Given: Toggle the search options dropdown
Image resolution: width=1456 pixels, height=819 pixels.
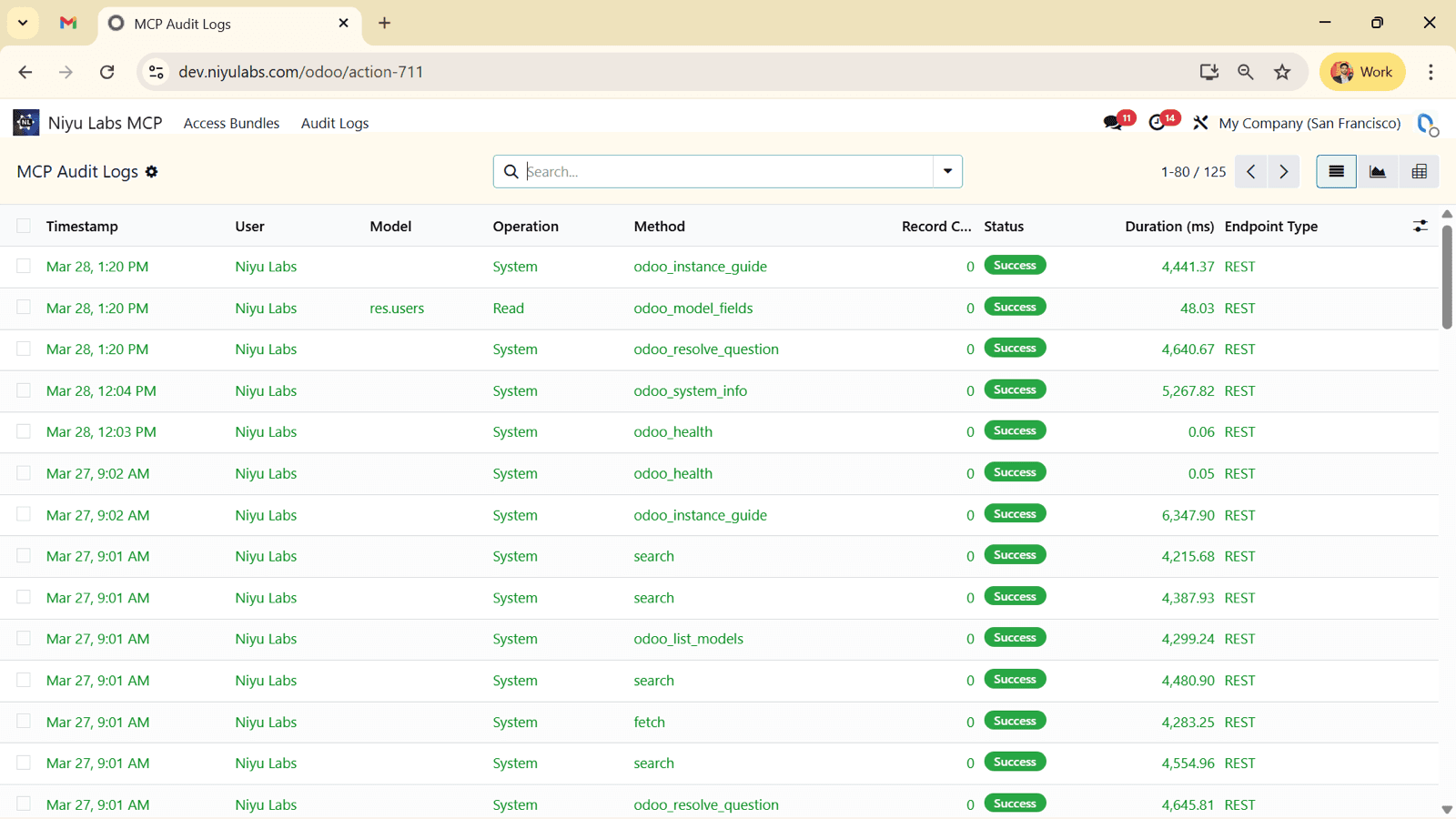Looking at the screenshot, I should tap(947, 171).
